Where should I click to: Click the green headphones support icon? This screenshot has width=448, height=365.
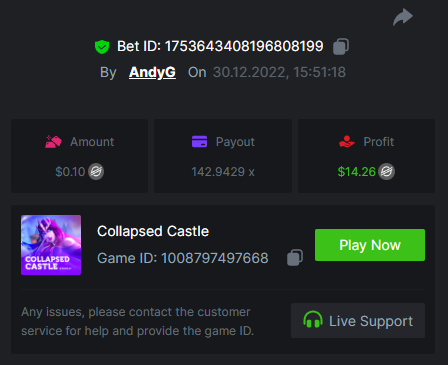pos(313,320)
